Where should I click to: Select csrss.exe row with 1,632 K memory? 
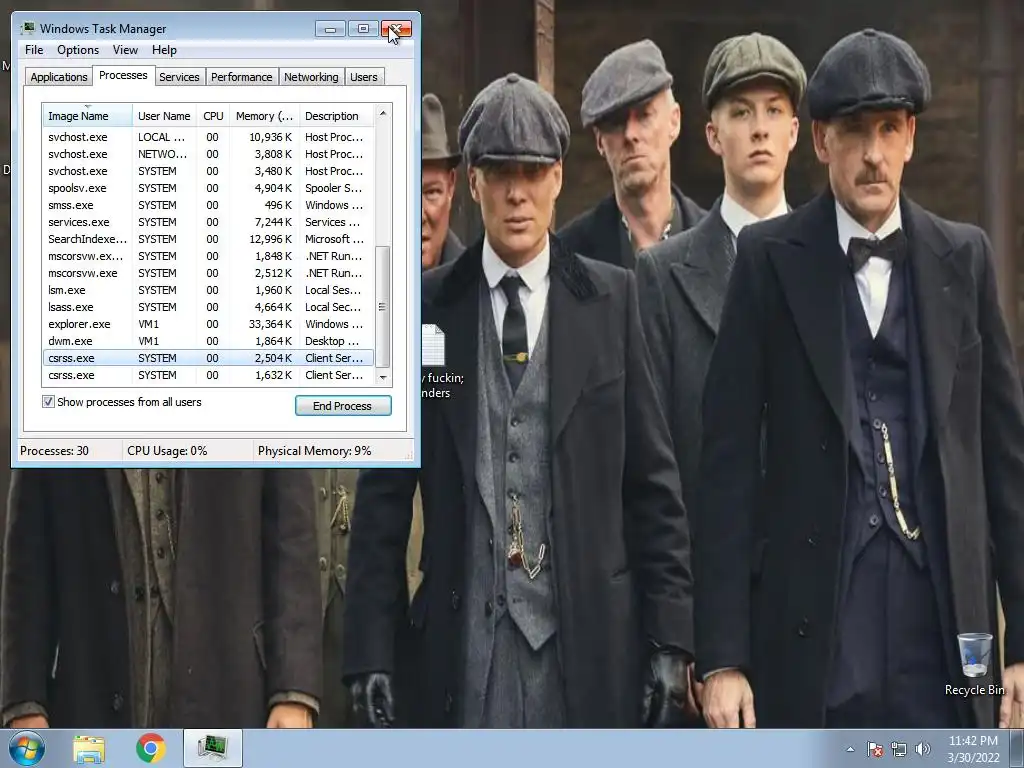(x=208, y=375)
